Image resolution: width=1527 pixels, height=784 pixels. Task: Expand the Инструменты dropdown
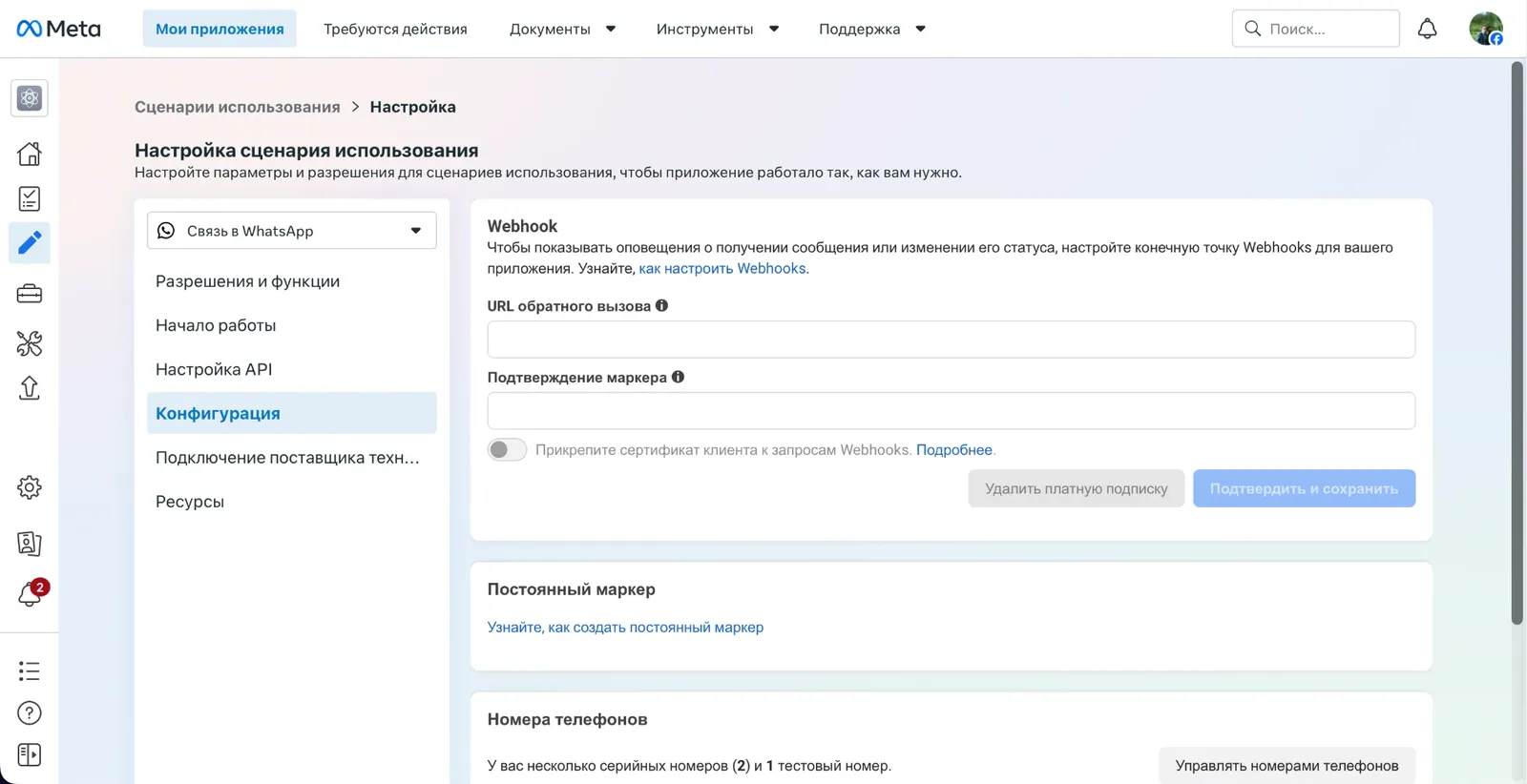(x=718, y=29)
